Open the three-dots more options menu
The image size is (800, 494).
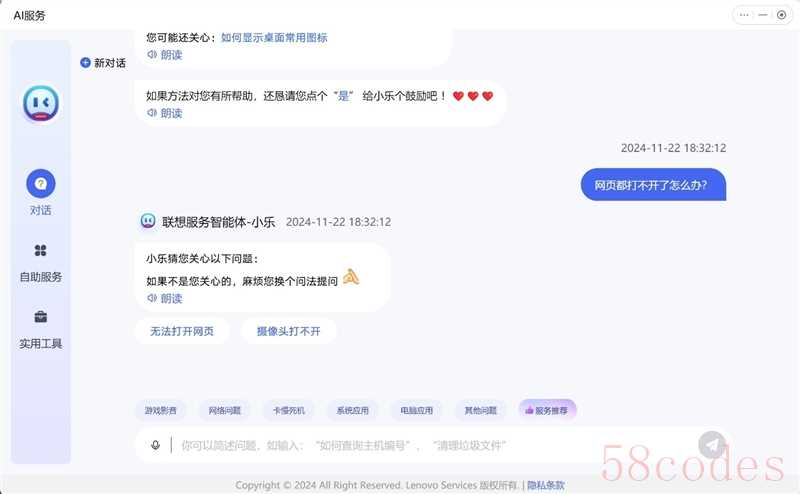pos(744,15)
